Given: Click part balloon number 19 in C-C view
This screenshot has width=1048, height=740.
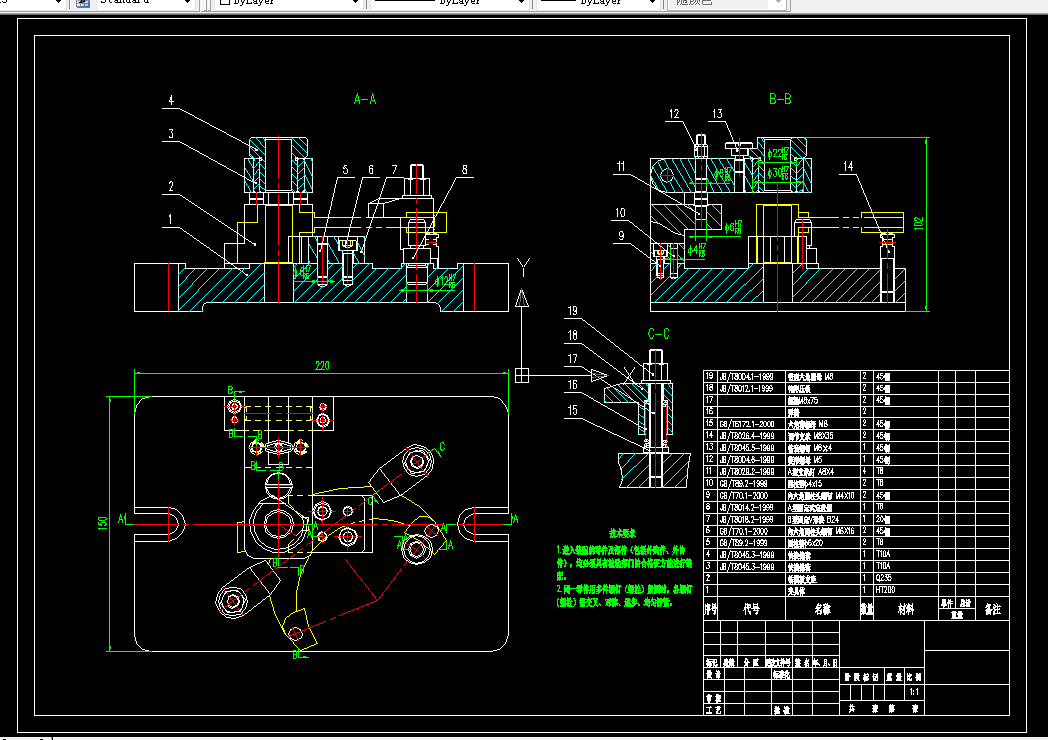Looking at the screenshot, I should coord(572,311).
